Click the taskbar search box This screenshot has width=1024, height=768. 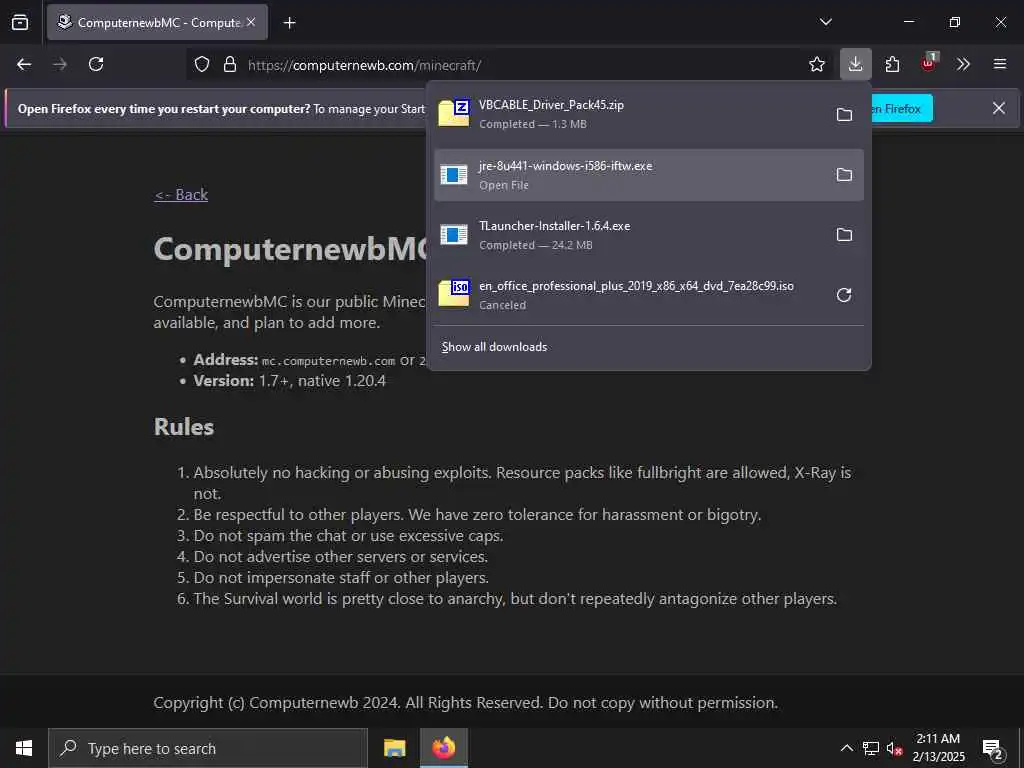[208, 748]
